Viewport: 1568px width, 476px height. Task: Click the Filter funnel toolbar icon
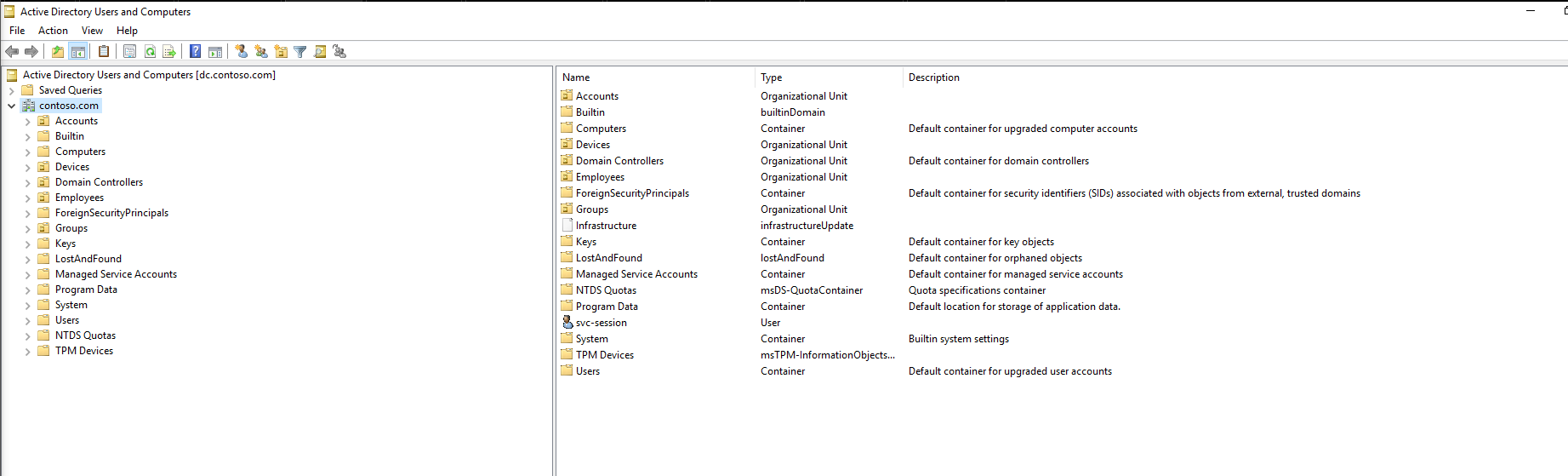[x=300, y=52]
